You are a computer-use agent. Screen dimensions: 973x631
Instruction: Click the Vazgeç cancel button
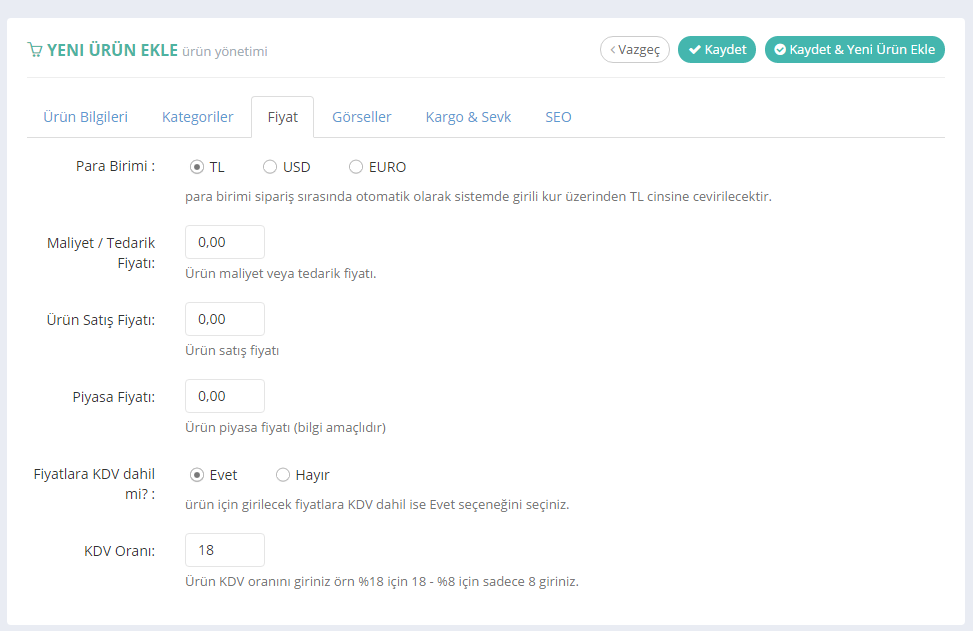[x=635, y=50]
